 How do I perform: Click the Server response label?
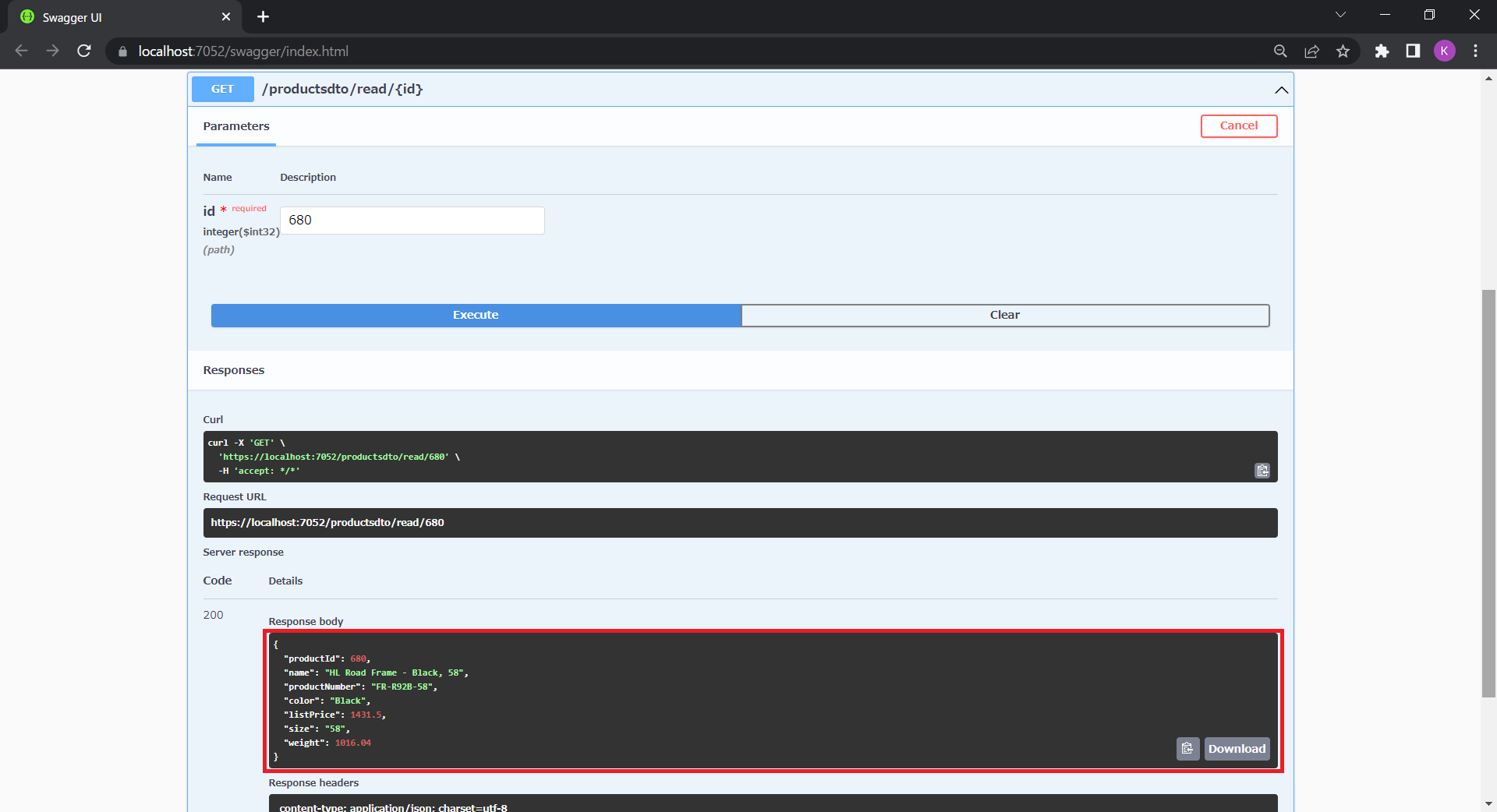pyautogui.click(x=243, y=552)
